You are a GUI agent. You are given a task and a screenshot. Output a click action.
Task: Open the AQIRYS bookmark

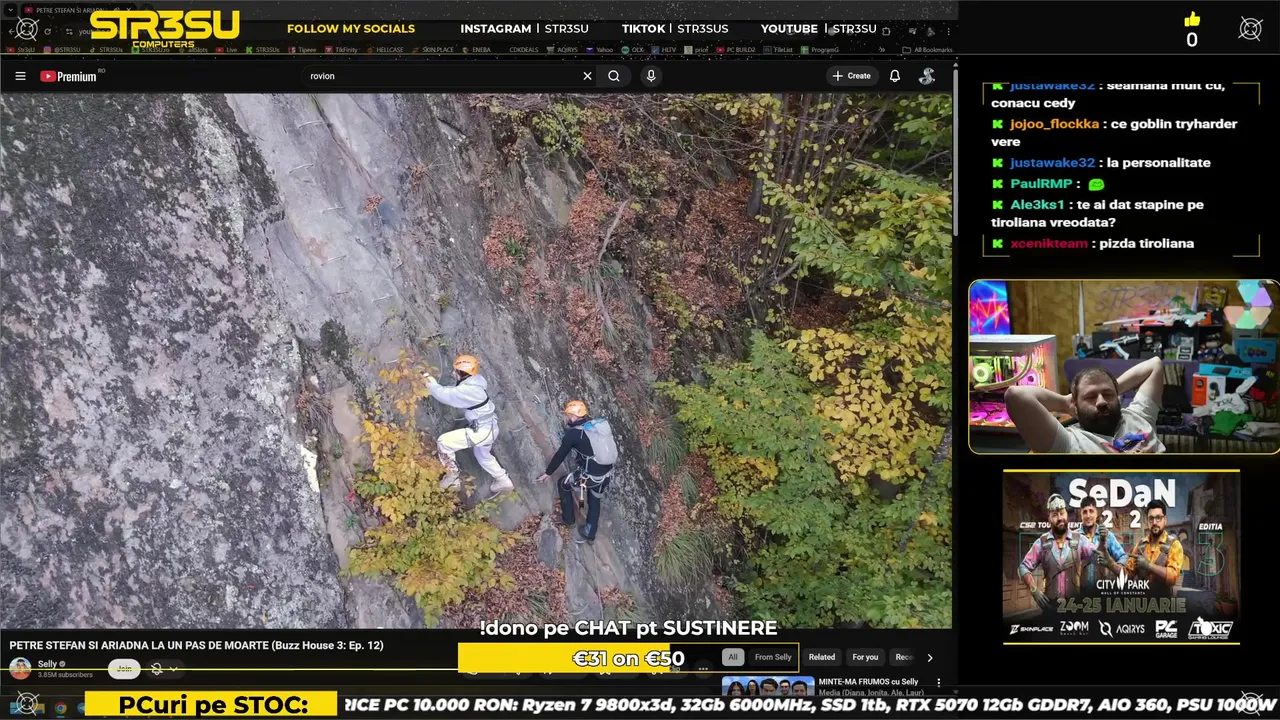[x=563, y=50]
